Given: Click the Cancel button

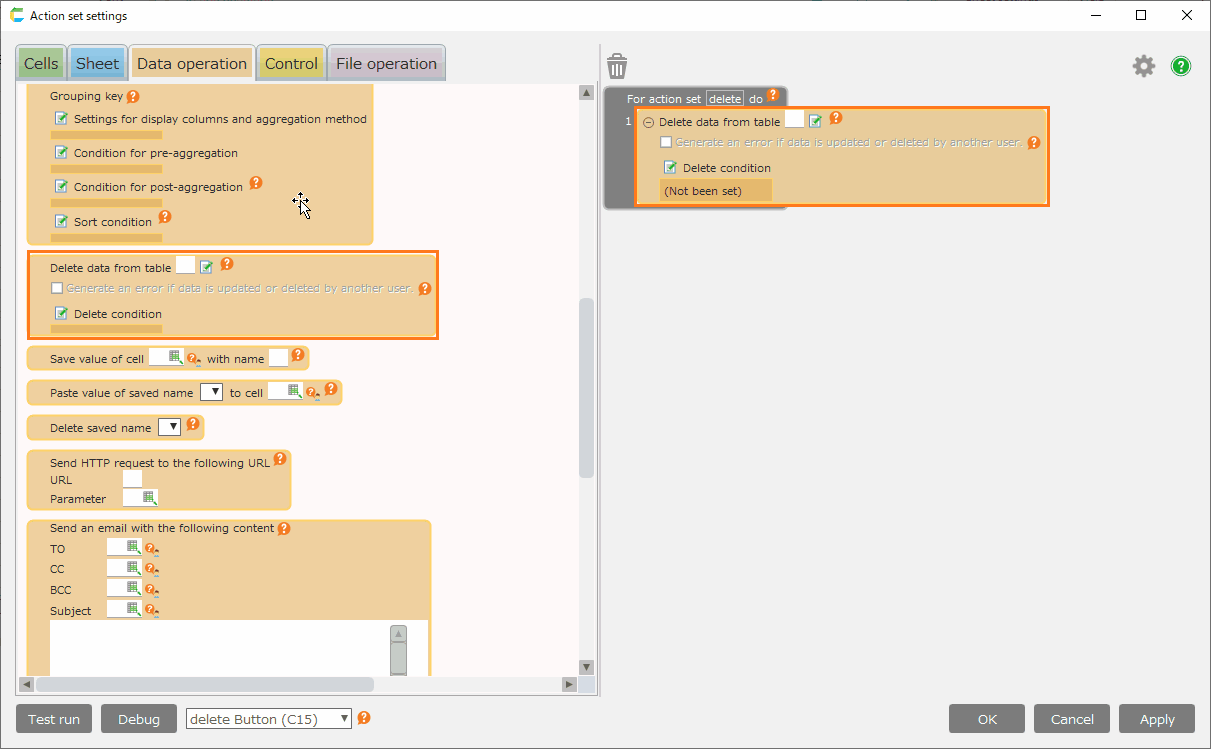Looking at the screenshot, I should (1072, 719).
